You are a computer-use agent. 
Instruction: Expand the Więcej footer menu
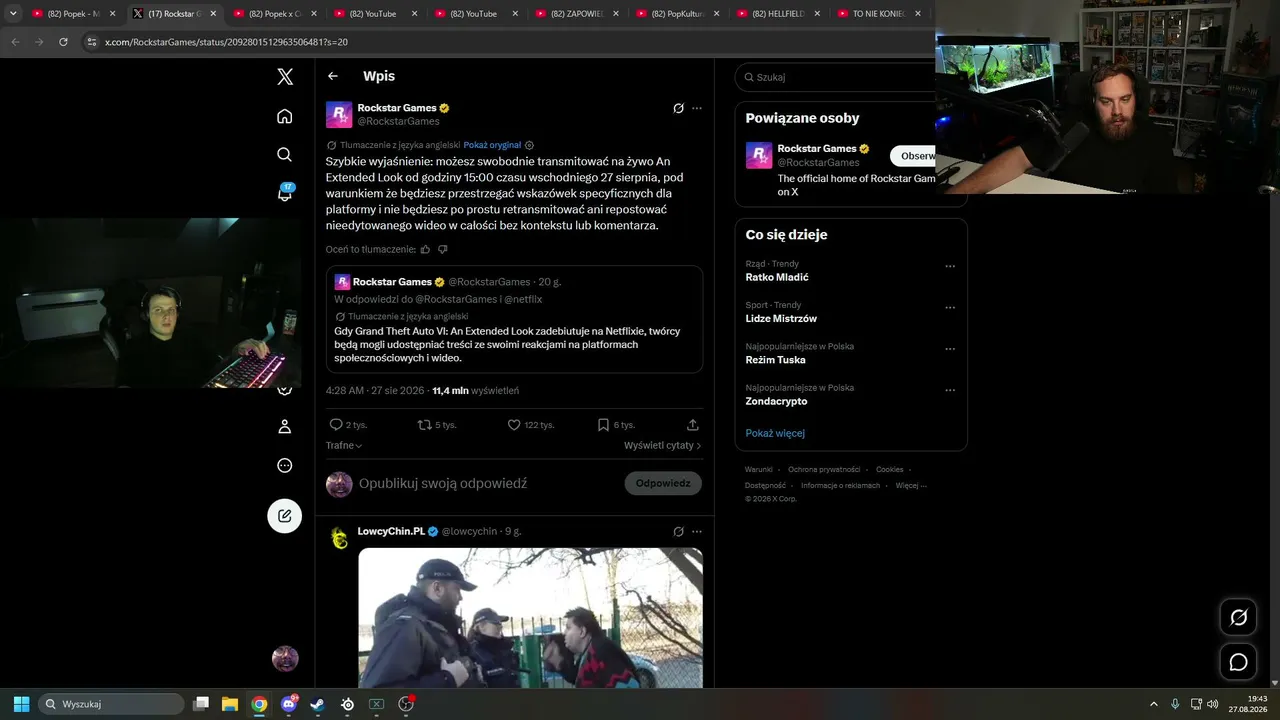coord(911,486)
